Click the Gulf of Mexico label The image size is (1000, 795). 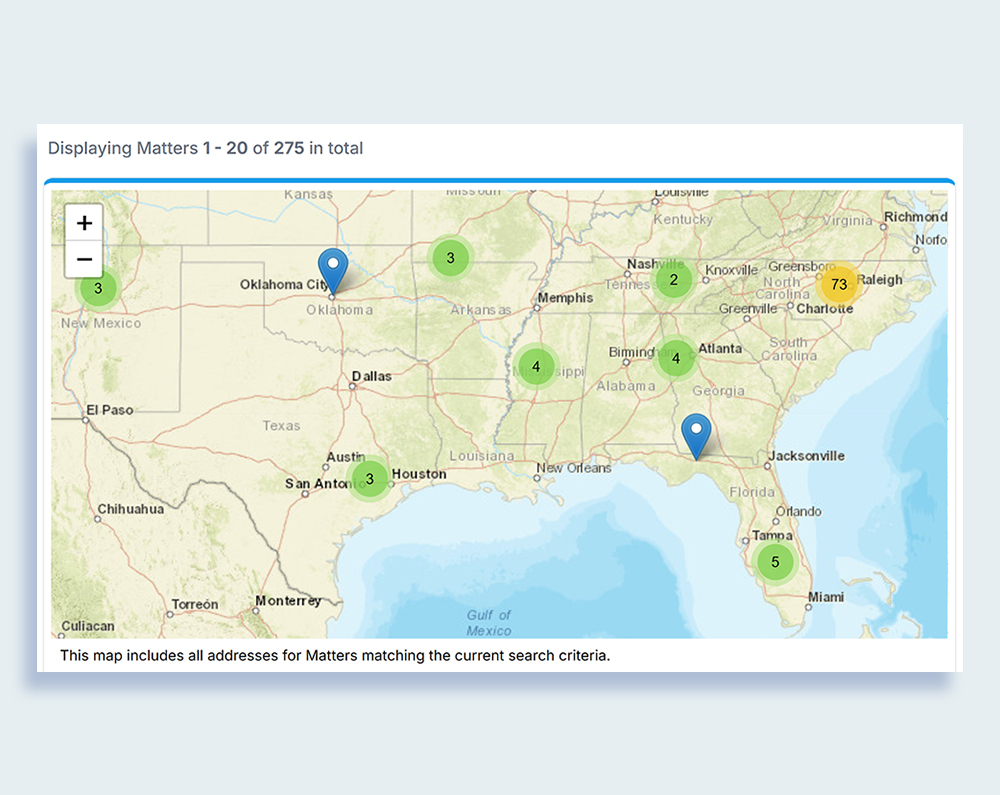pyautogui.click(x=489, y=623)
